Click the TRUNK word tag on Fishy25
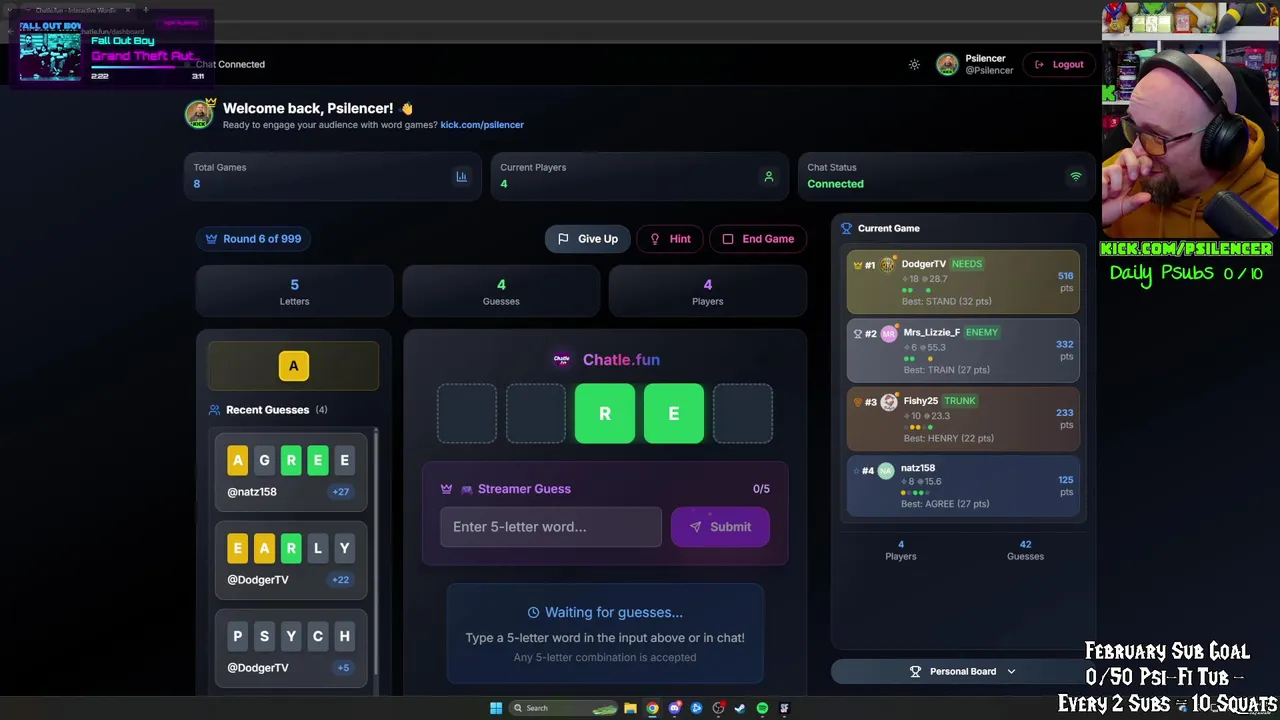Viewport: 1280px width, 720px height. click(x=959, y=400)
